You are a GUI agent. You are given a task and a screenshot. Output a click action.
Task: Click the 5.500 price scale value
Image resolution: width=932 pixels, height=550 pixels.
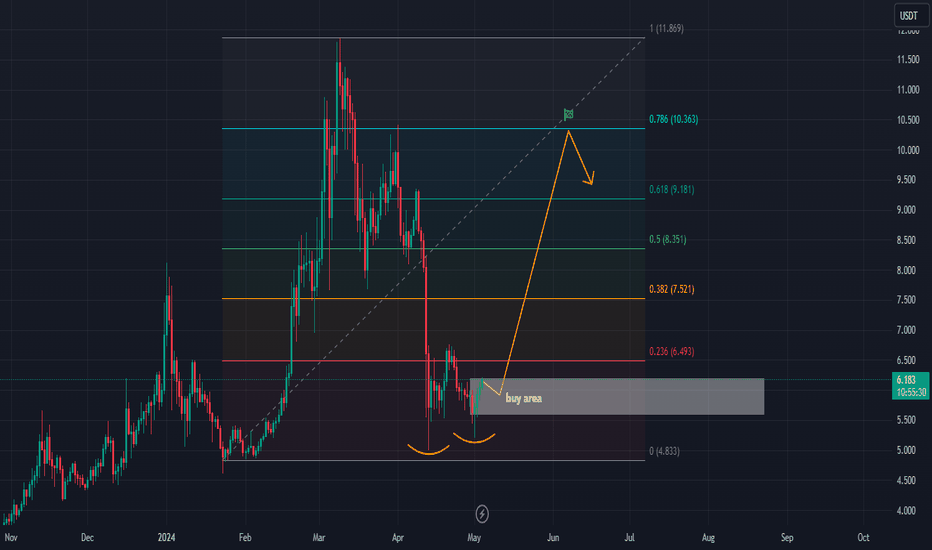click(908, 420)
